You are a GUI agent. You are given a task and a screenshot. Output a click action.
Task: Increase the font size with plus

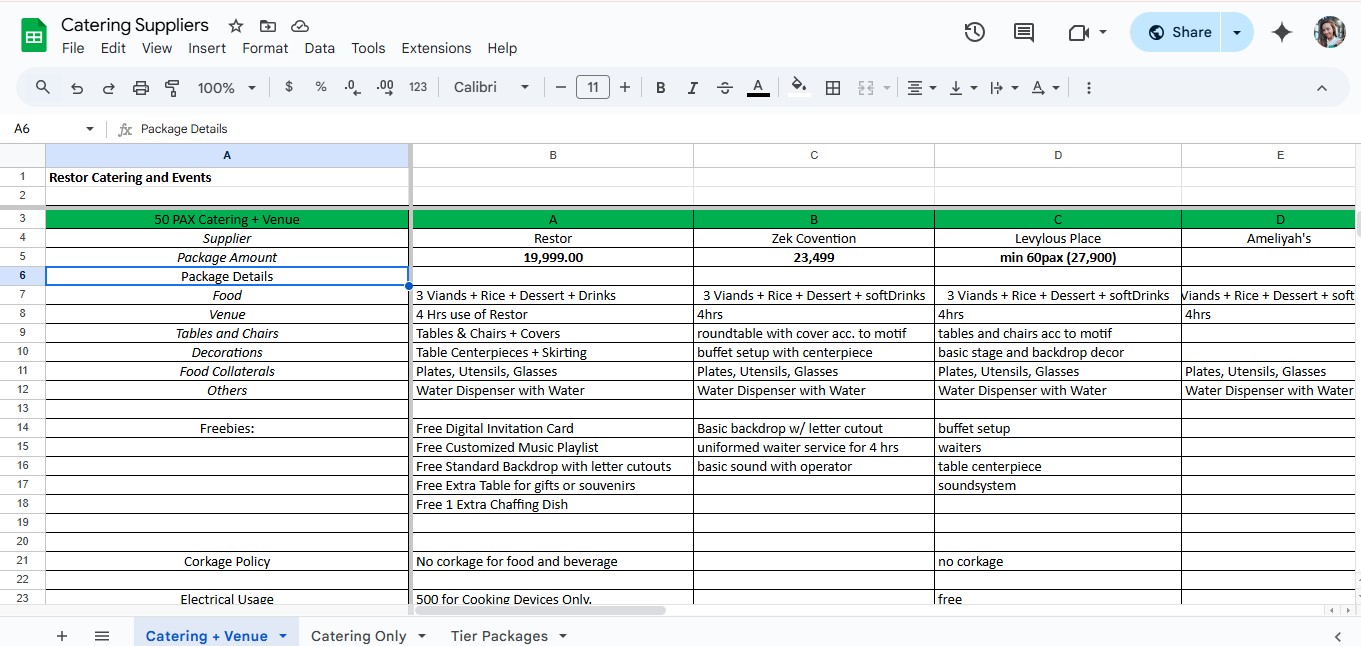coord(625,87)
